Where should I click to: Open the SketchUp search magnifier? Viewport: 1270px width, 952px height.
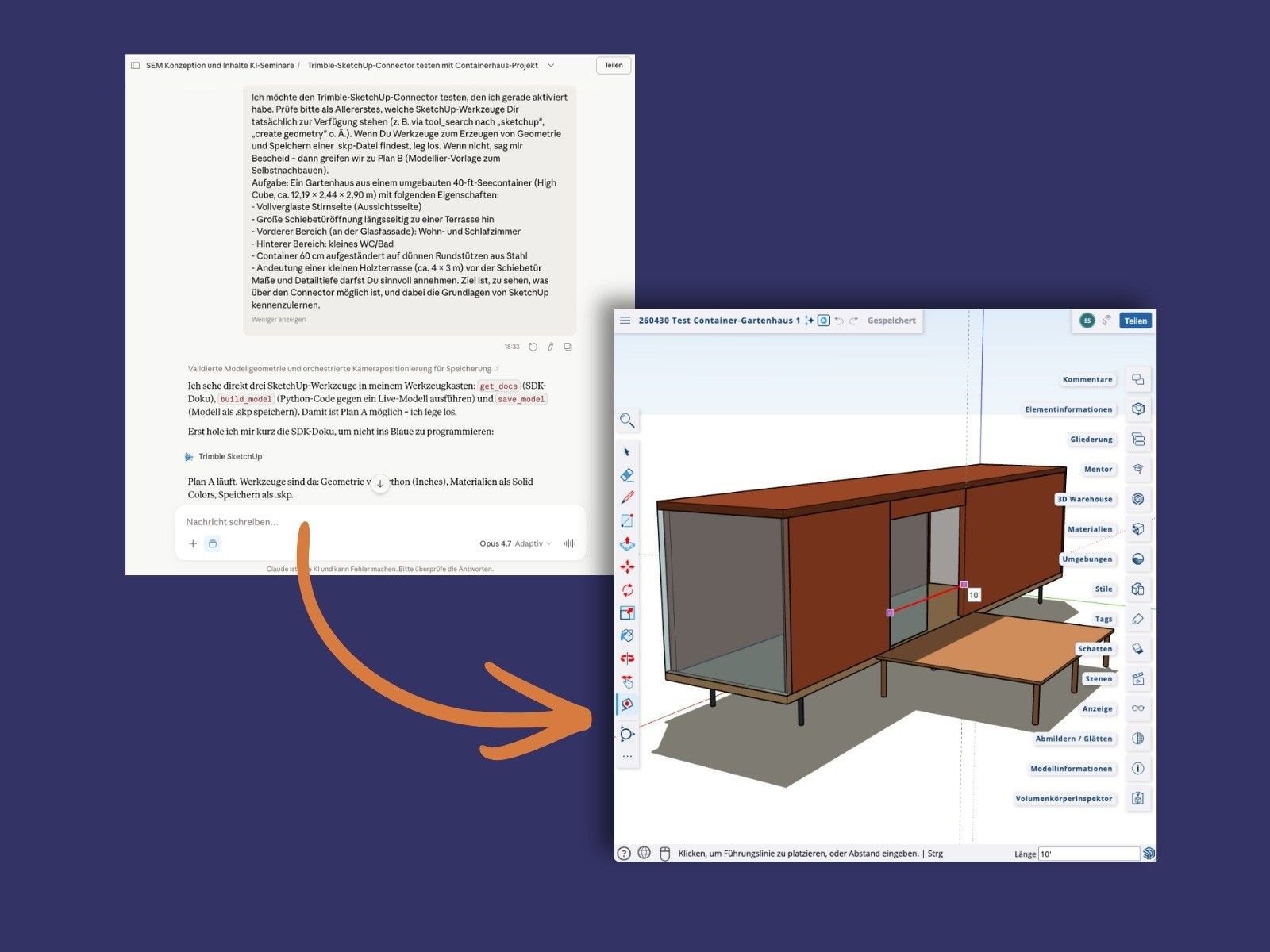[627, 420]
